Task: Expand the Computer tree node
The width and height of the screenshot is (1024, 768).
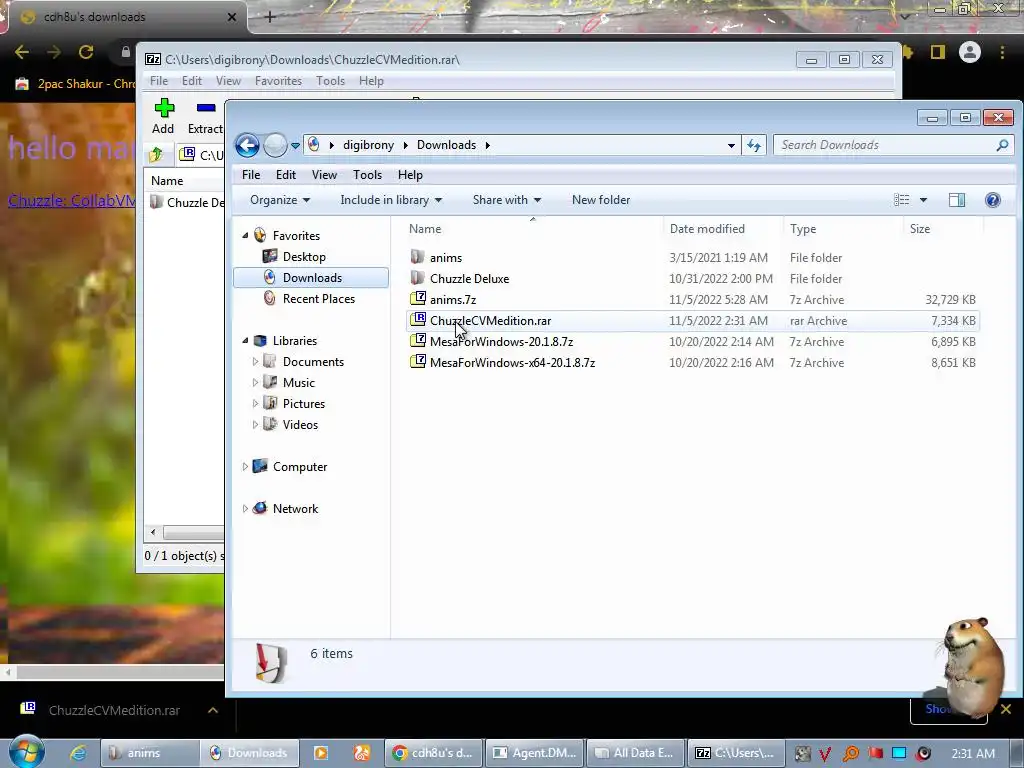Action: coord(246,466)
